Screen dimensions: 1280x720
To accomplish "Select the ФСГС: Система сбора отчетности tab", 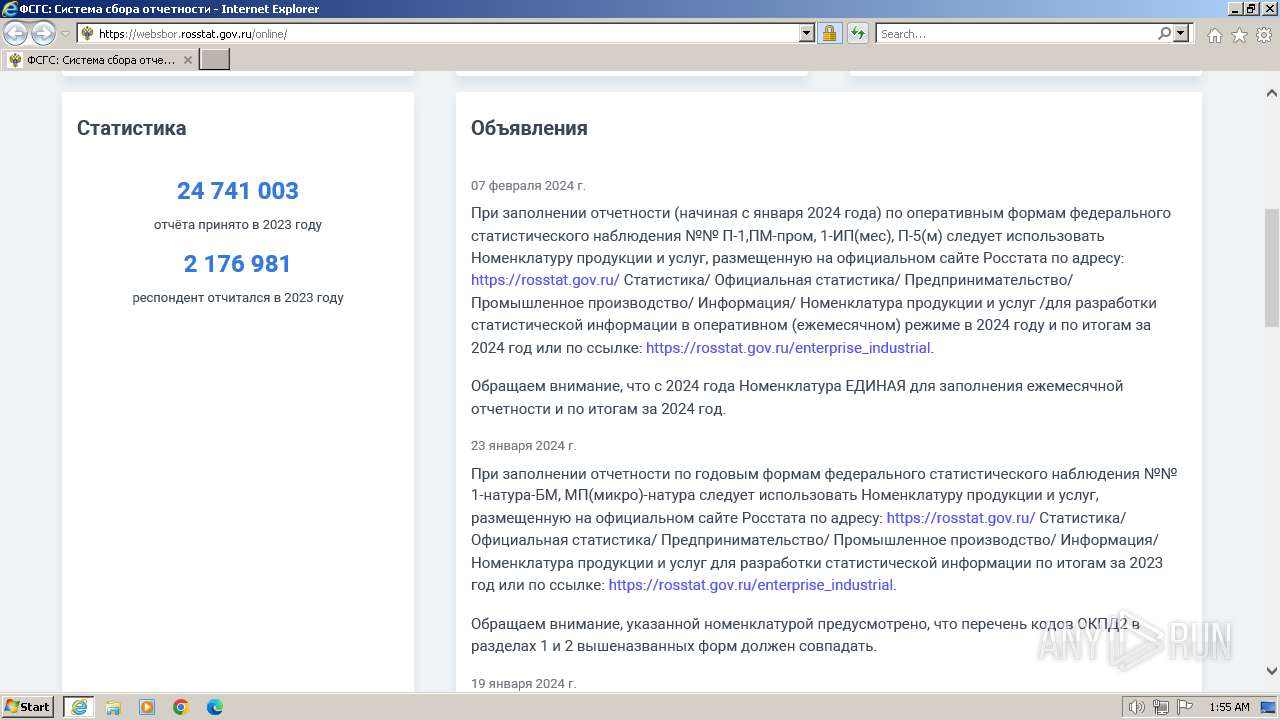I will [100, 60].
